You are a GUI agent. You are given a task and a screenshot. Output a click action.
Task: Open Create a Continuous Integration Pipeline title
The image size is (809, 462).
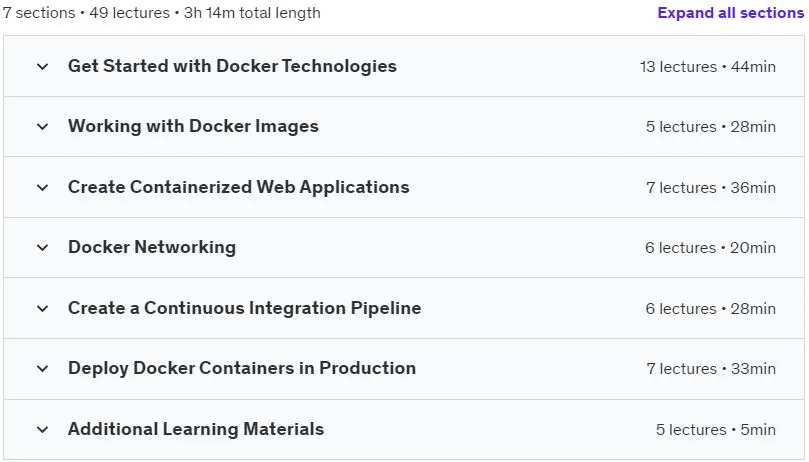245,308
